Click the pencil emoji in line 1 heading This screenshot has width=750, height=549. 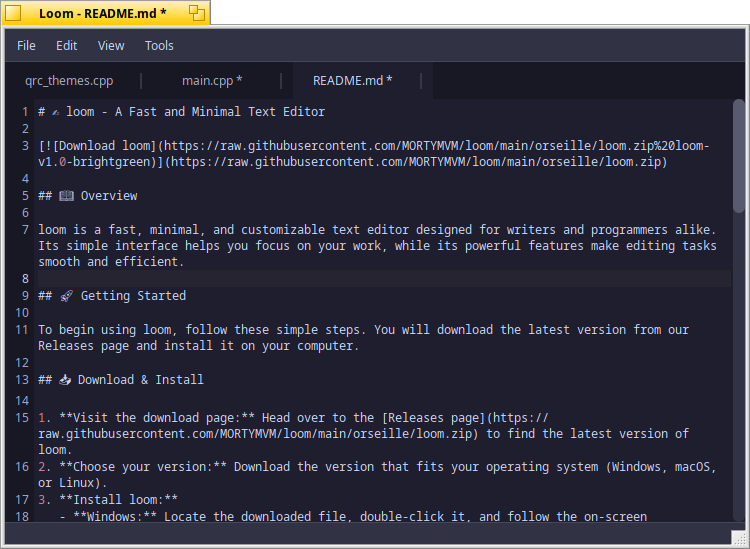56,112
